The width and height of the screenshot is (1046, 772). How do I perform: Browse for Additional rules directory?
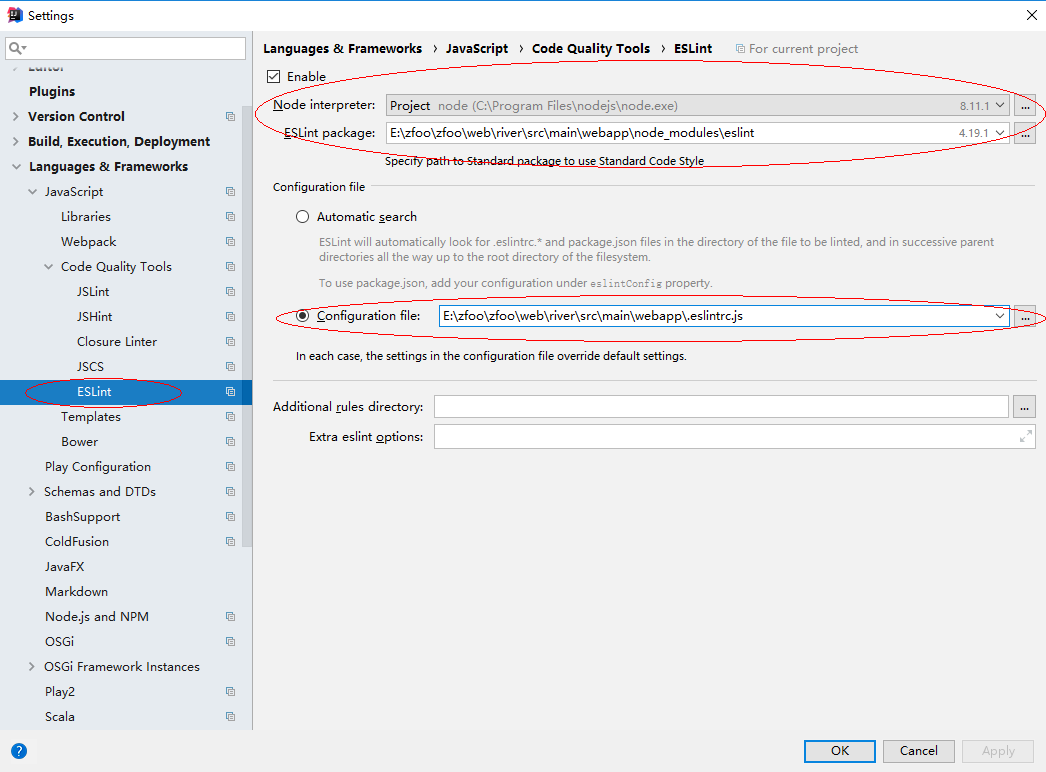(1025, 406)
